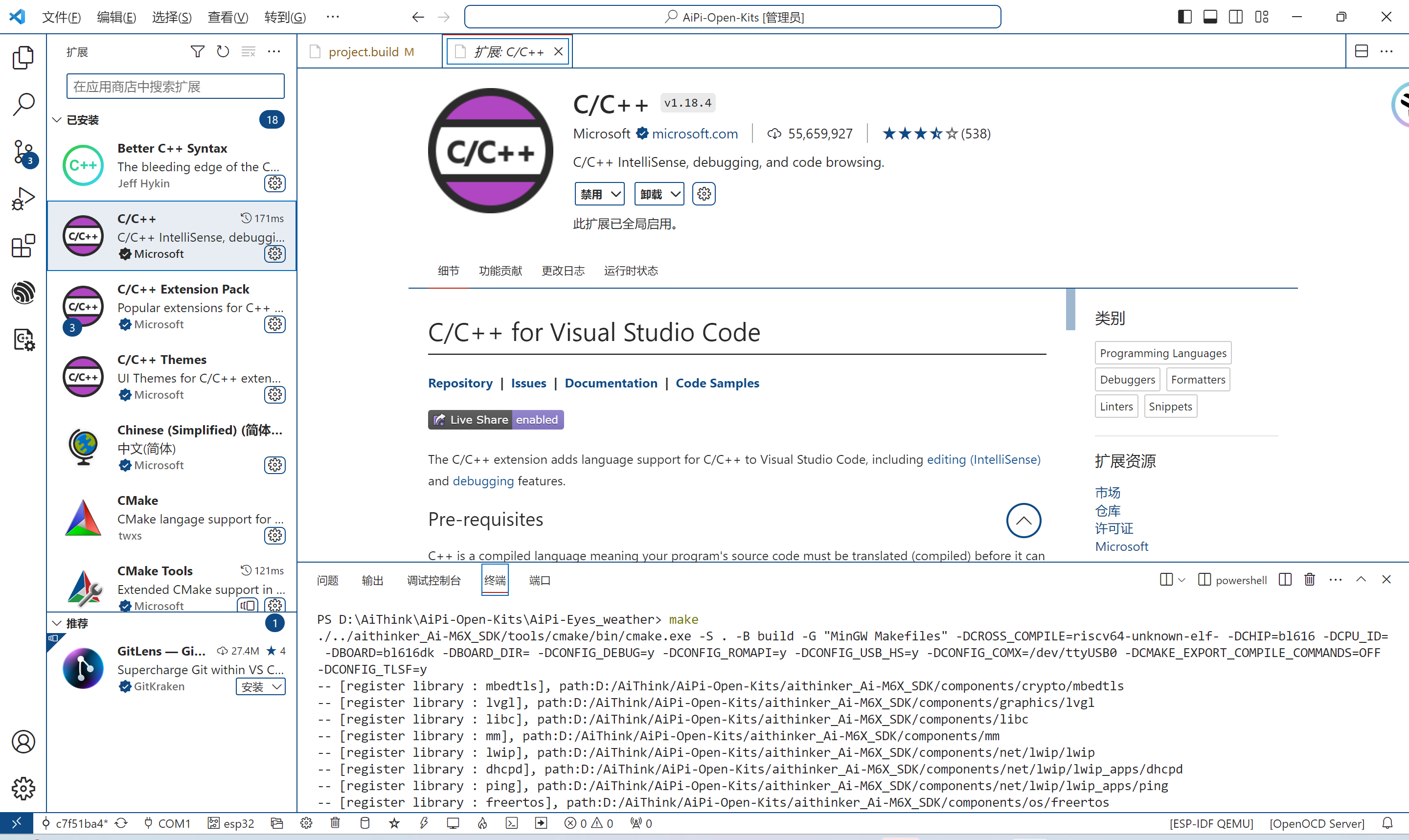Screen dimensions: 1409x840
Task: Expand hidden menu bar items ellipsis
Action: click(x=333, y=17)
